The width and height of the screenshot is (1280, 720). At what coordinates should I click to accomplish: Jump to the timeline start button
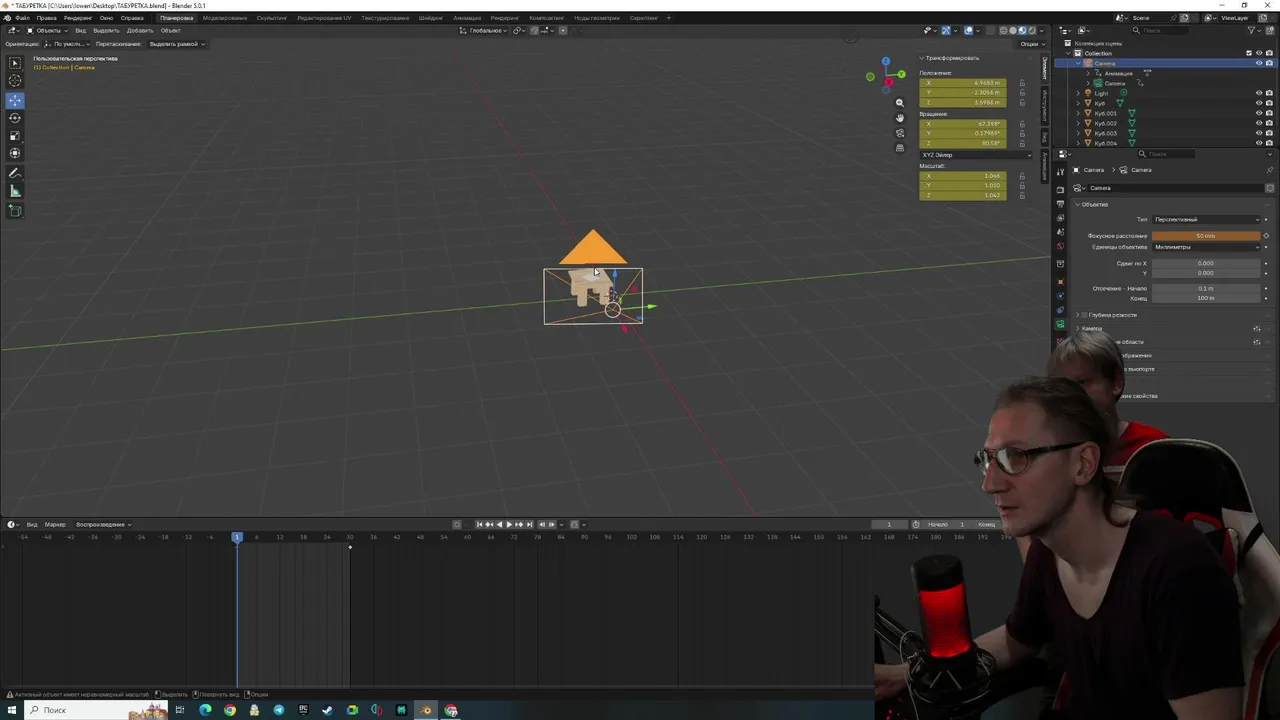point(479,524)
